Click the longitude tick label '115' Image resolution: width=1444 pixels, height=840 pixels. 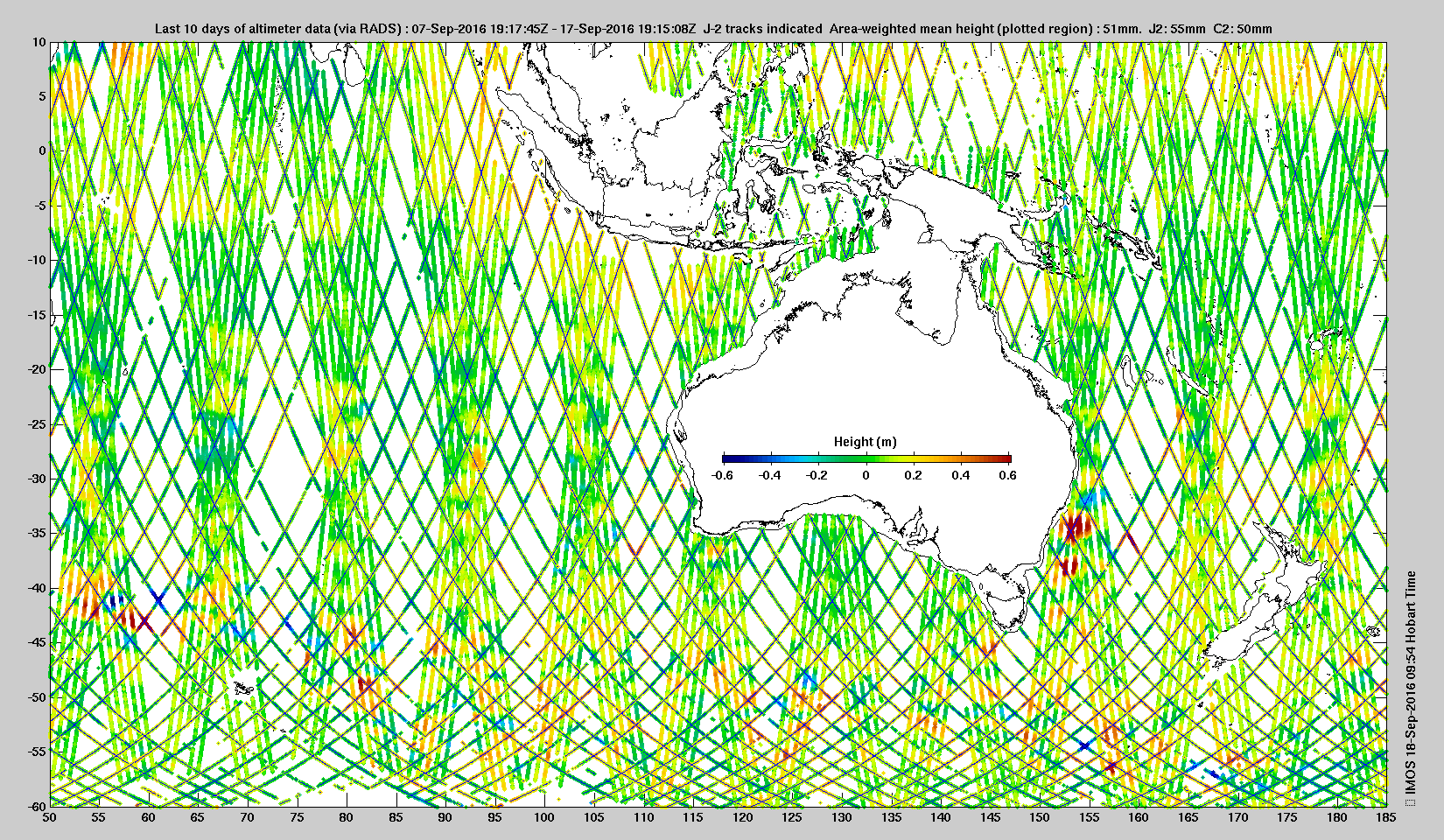(693, 818)
